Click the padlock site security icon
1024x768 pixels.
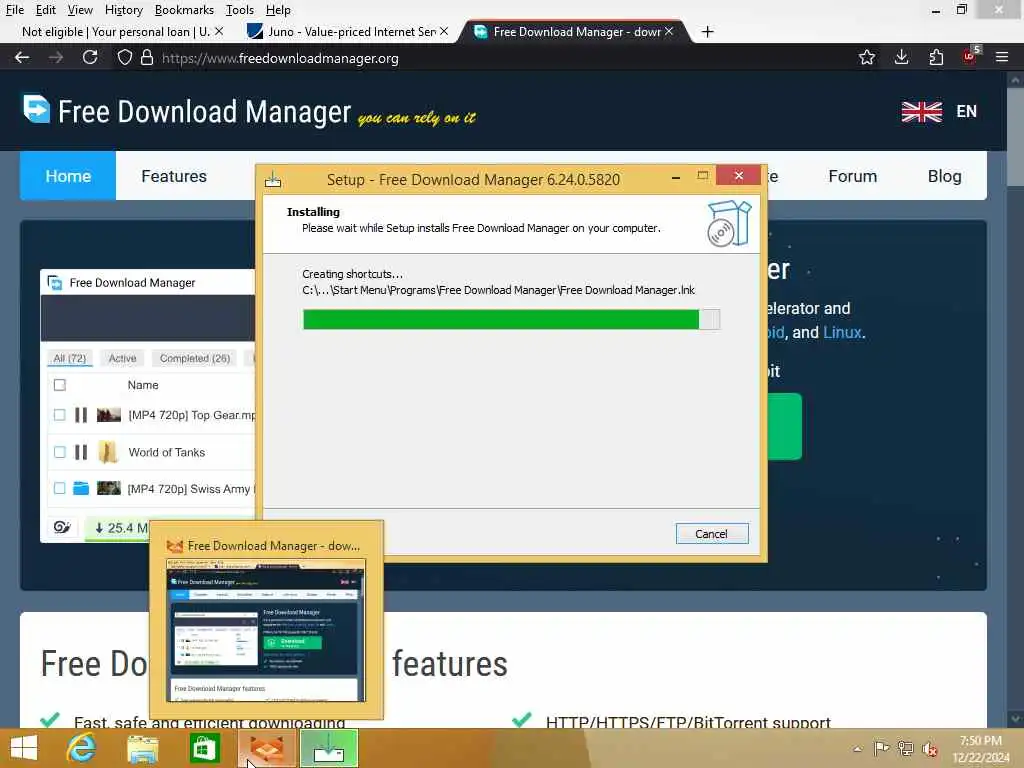pyautogui.click(x=147, y=57)
